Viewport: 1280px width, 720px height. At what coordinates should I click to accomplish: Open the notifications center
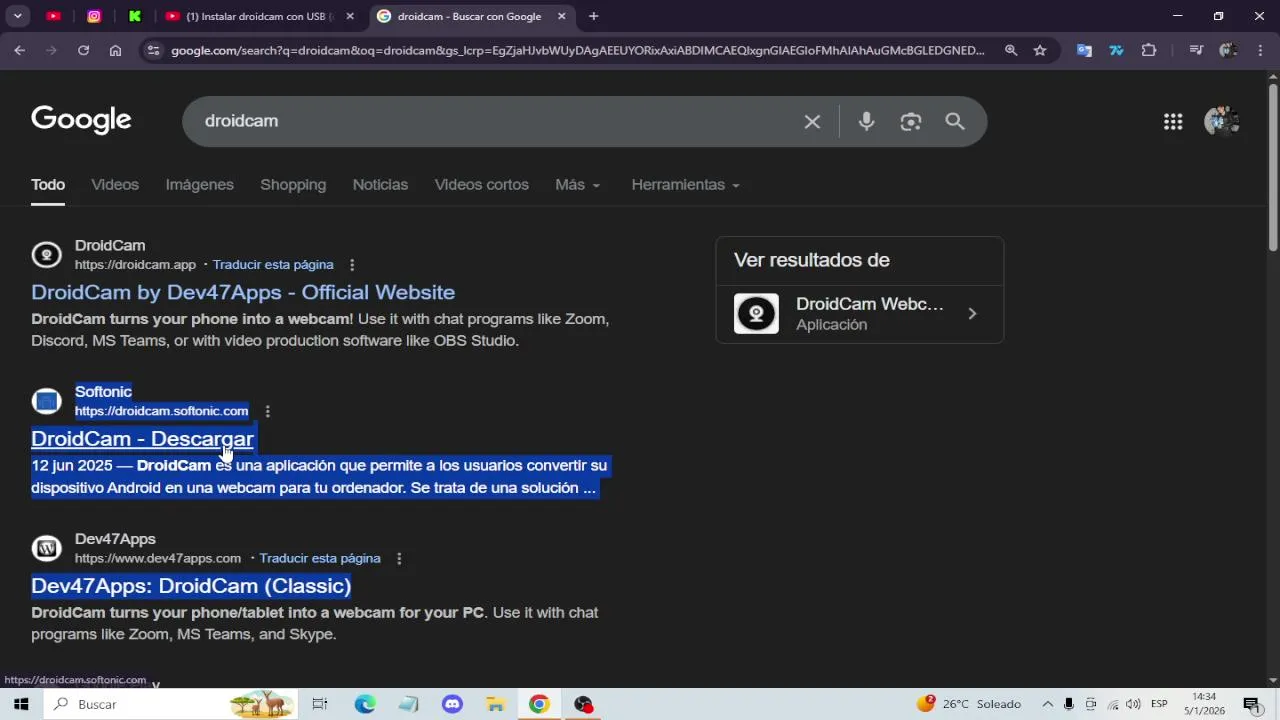point(1251,704)
